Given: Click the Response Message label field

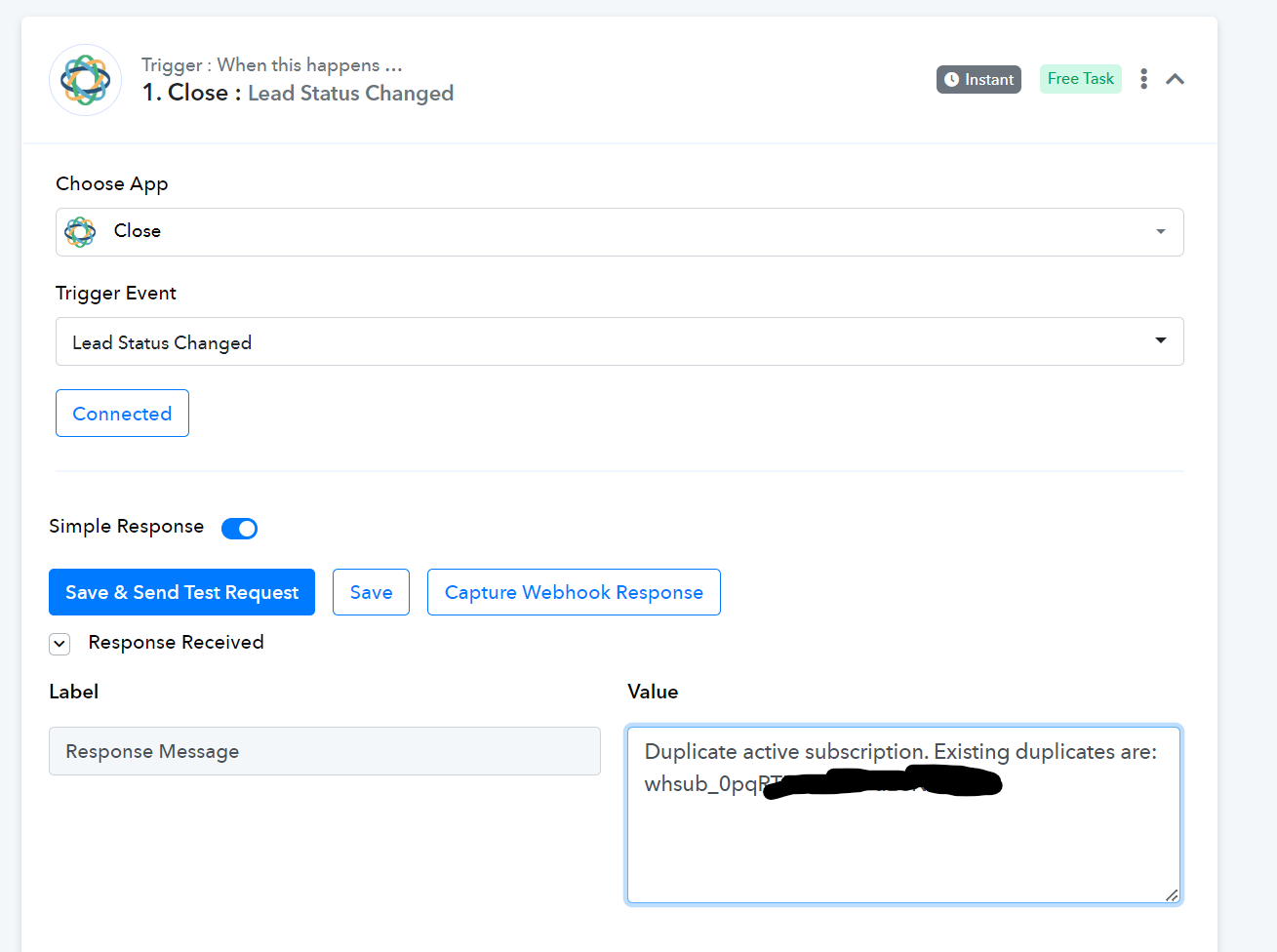Looking at the screenshot, I should 325,751.
